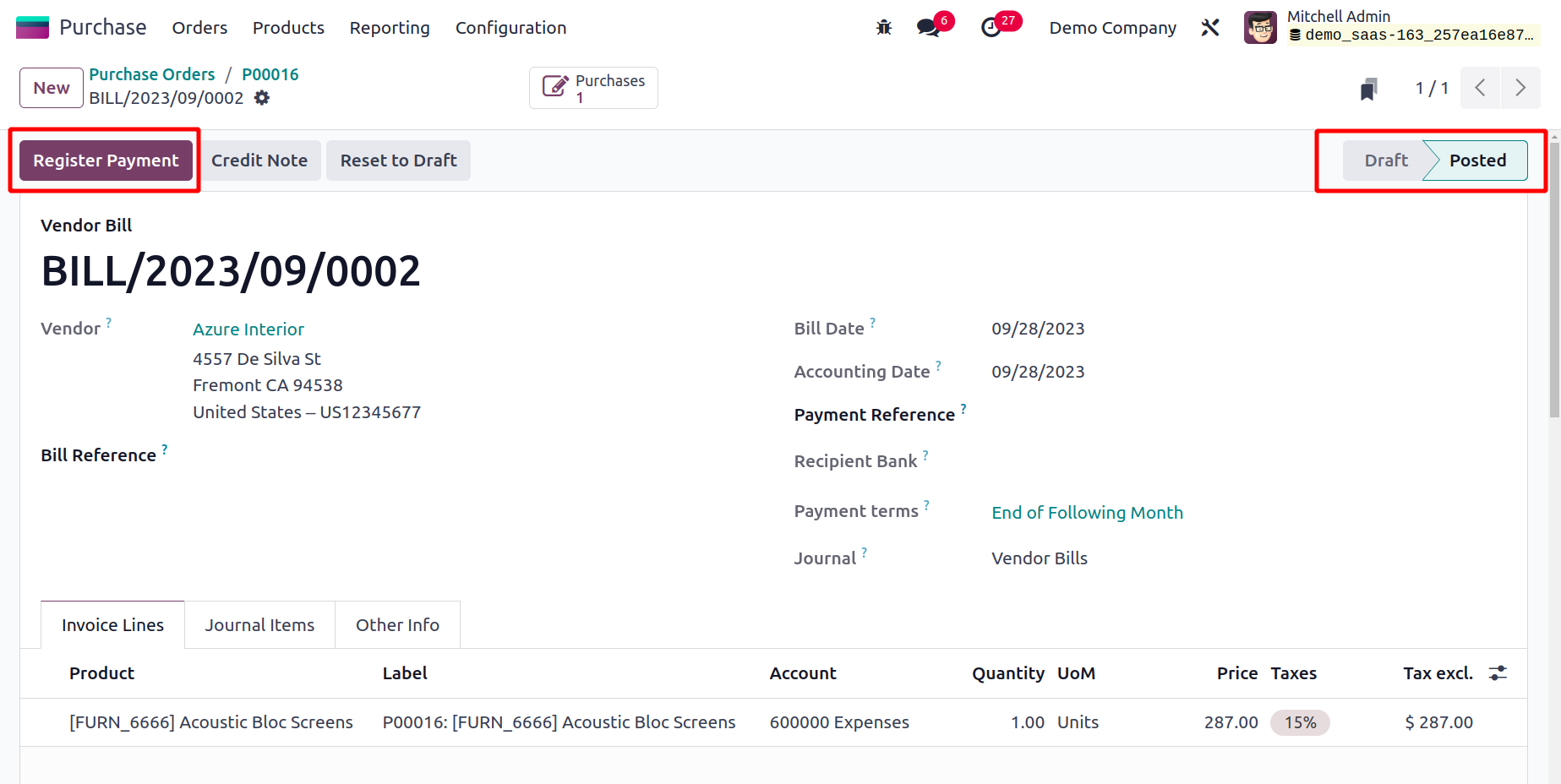The image size is (1561, 784).
Task: Click the Register Payment button
Action: click(x=106, y=161)
